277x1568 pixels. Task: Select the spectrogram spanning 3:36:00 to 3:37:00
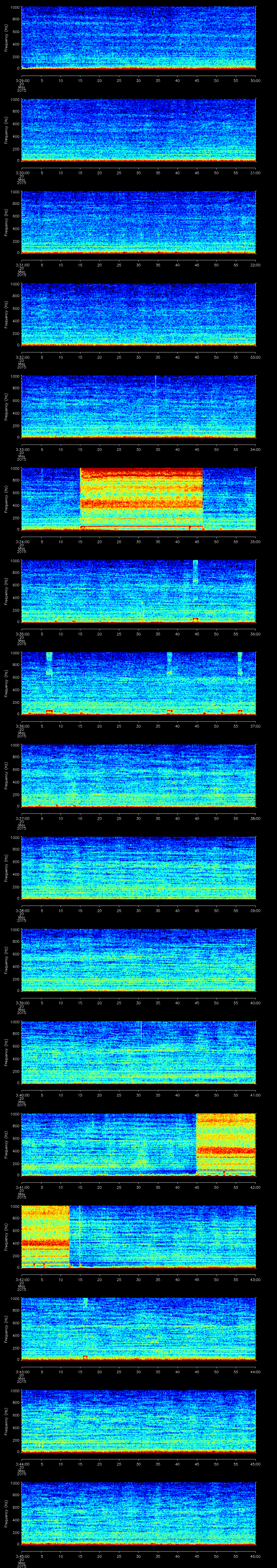(138, 683)
